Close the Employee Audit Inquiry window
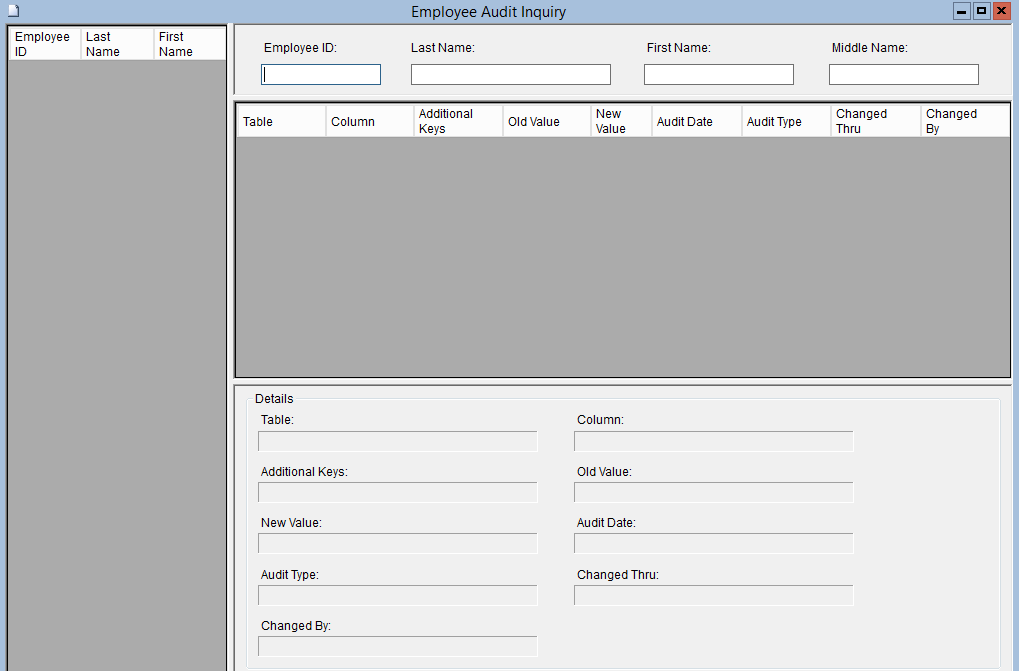 click(x=1001, y=11)
